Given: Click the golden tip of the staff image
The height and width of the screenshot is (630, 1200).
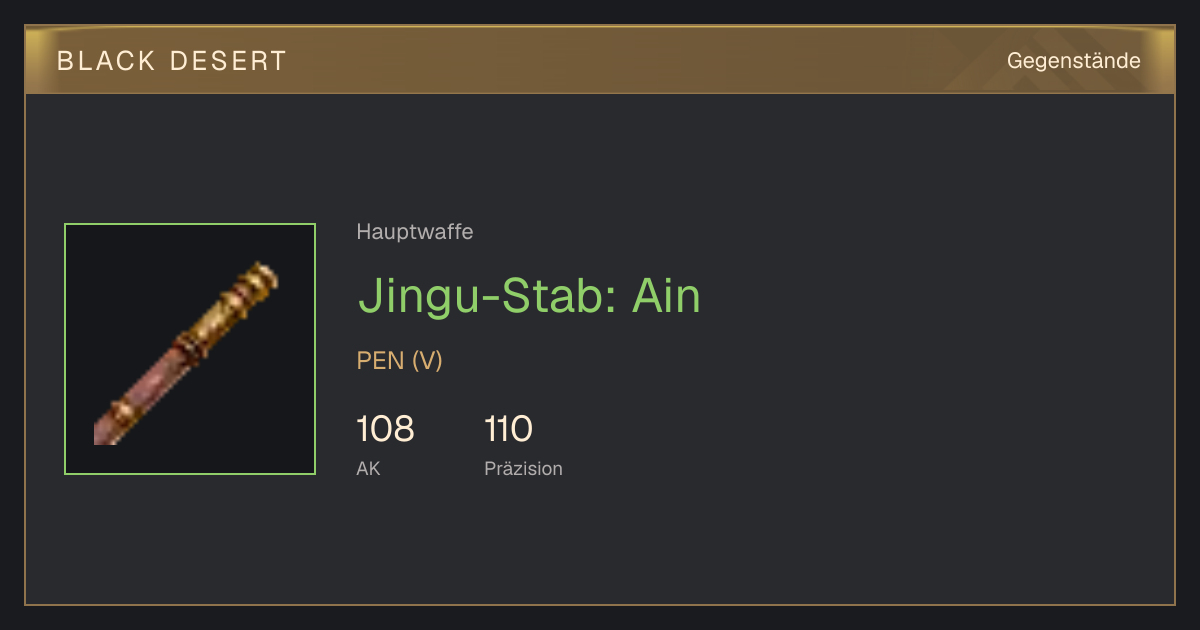Looking at the screenshot, I should (262, 277).
